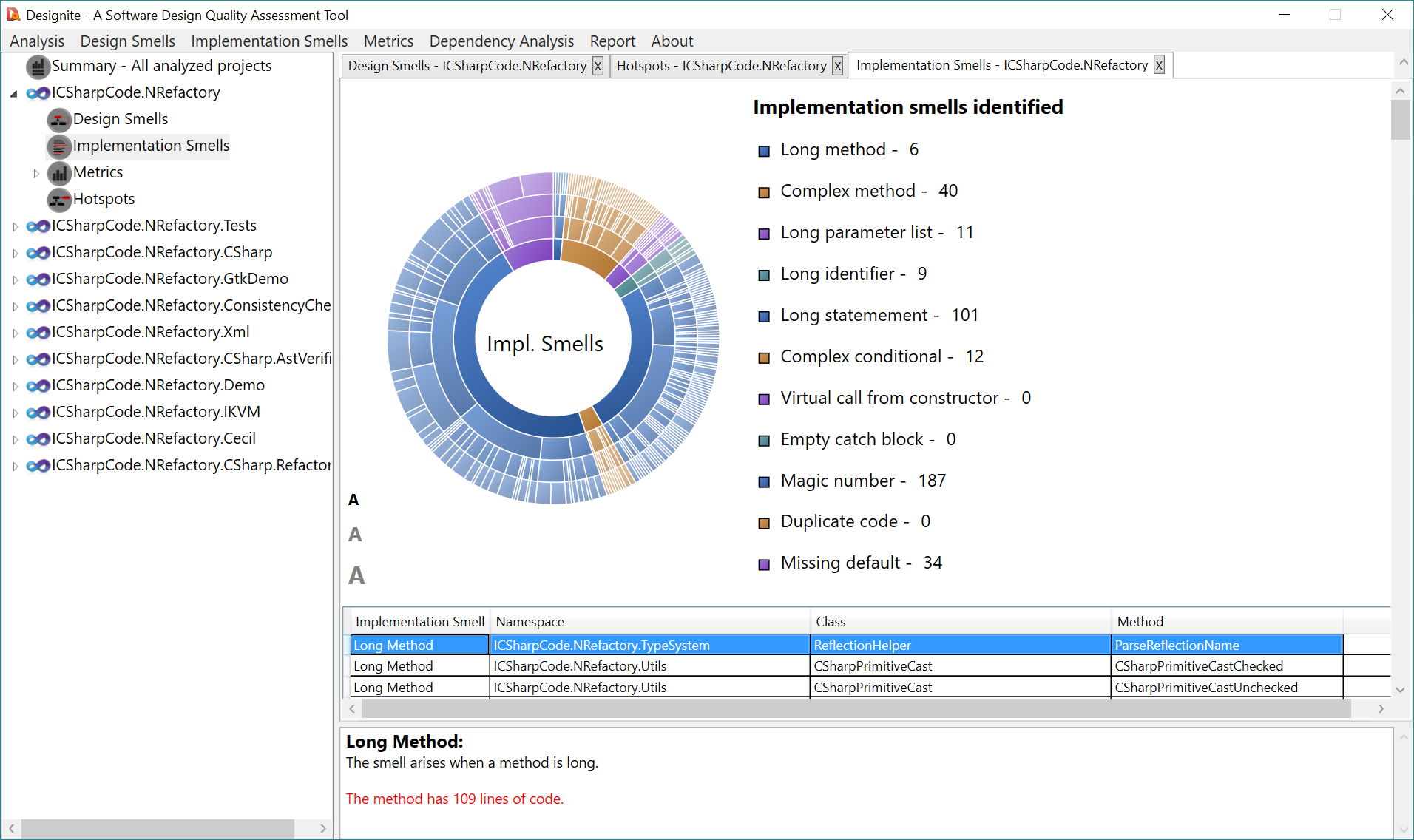Click the ICSharpCode.NRefactory.CSharp project icon
Image resolution: width=1414 pixels, height=840 pixels.
[38, 253]
